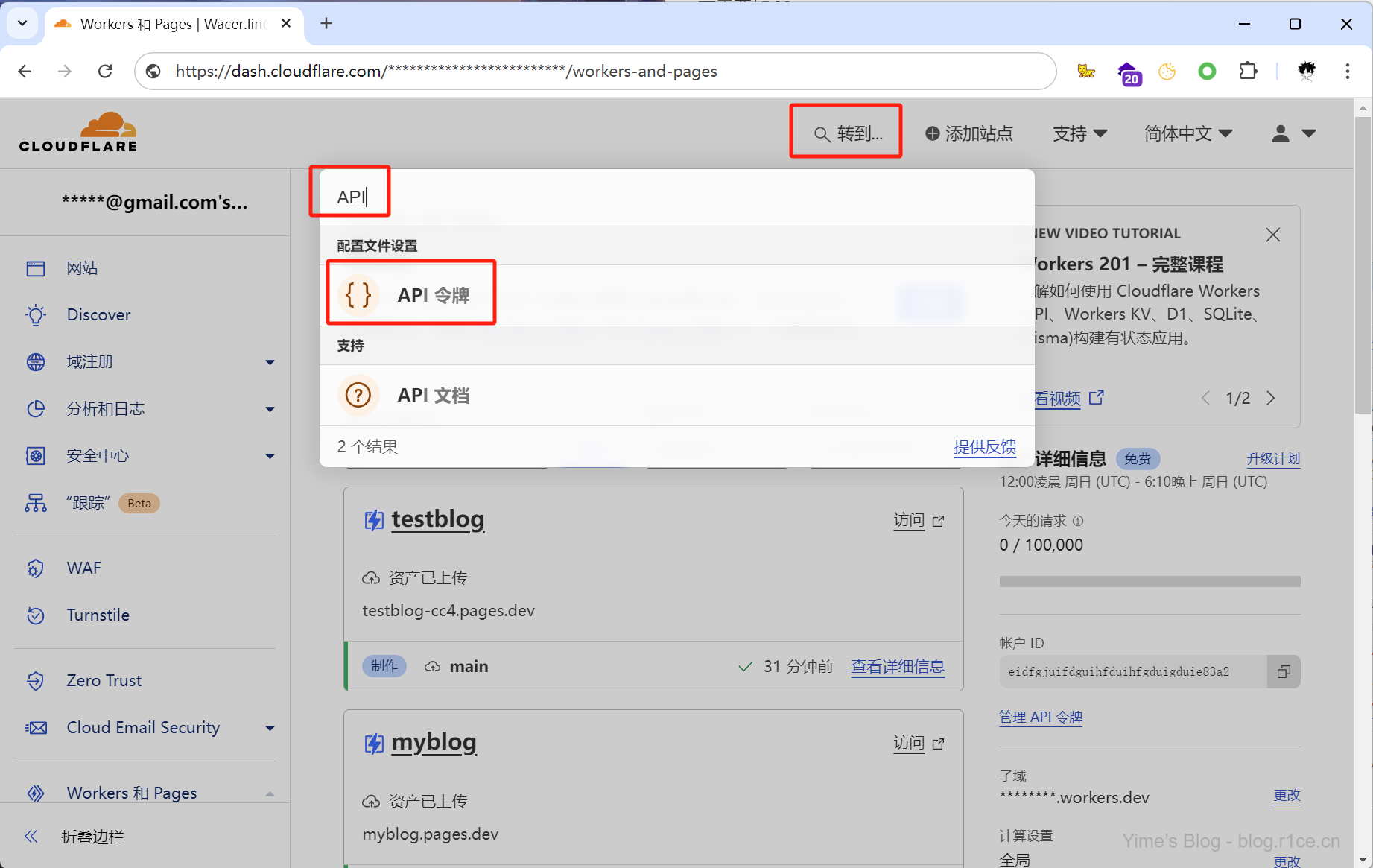Screen dimensions: 1373x868
Task: Close the video tutorial card
Action: tap(1272, 235)
